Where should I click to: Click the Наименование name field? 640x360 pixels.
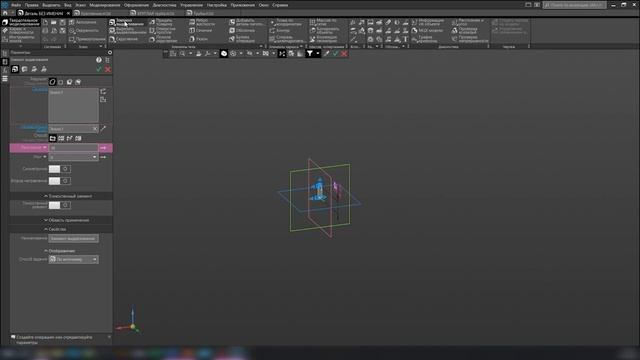[x=73, y=238]
